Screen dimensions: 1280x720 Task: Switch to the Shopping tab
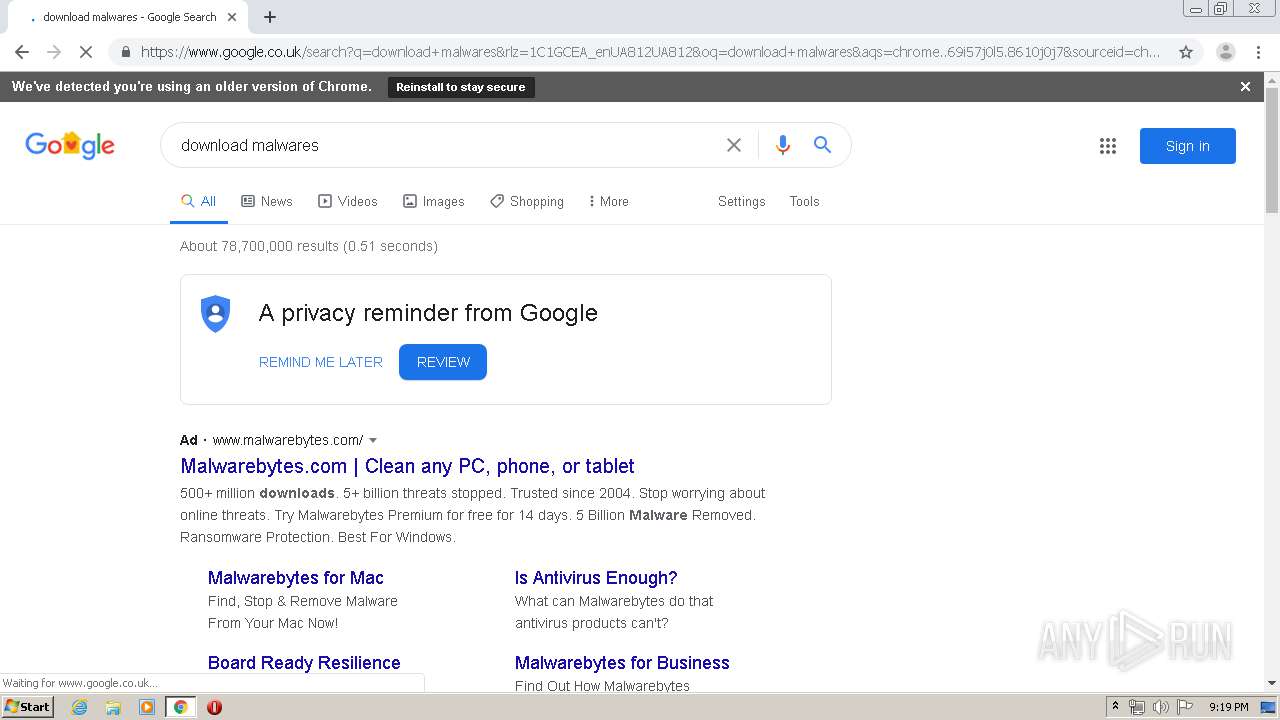527,201
